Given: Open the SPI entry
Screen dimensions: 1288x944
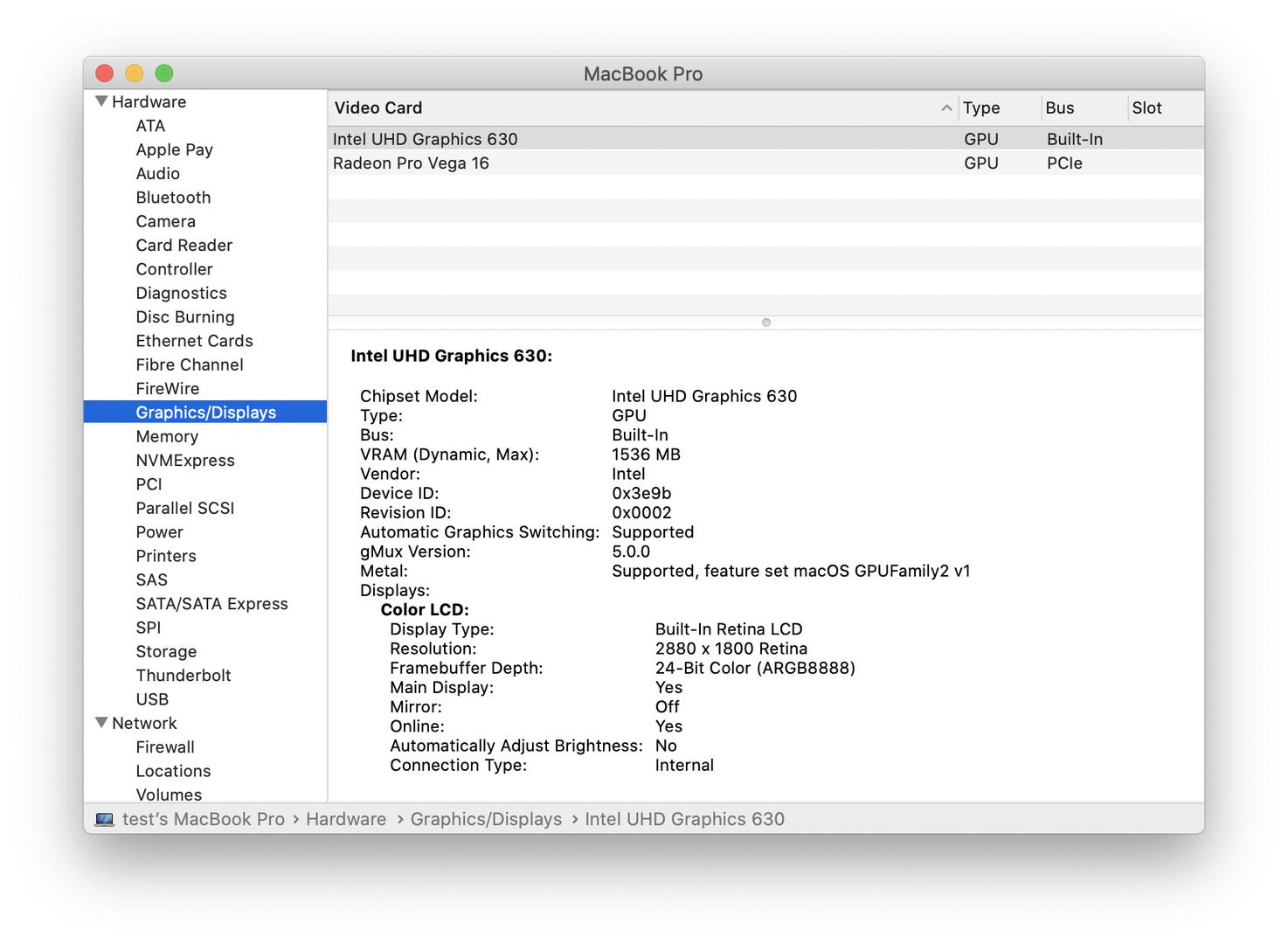Looking at the screenshot, I should tap(148, 628).
